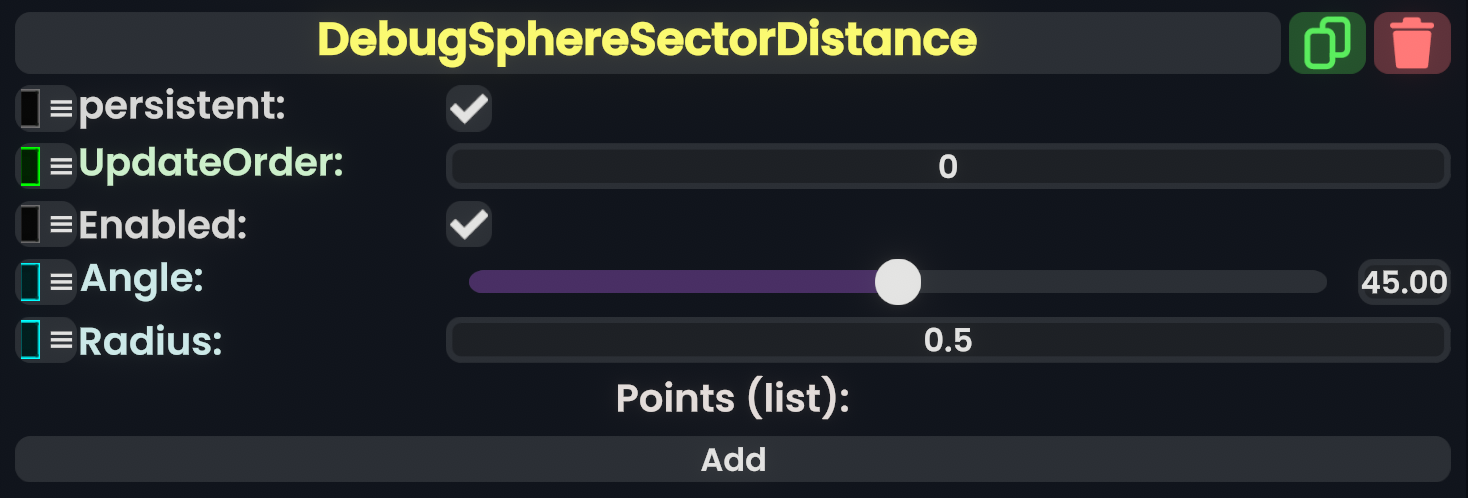Click the green slot icon left of UpdateOrder
This screenshot has width=1468, height=498.
click(x=30, y=165)
